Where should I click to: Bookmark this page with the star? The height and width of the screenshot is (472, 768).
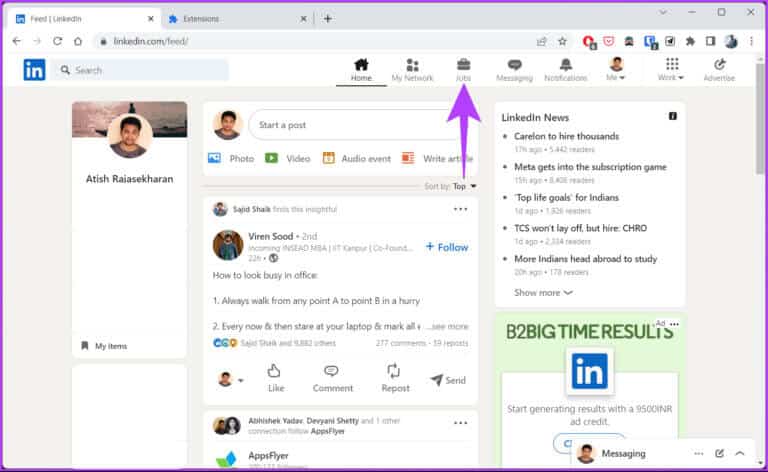pyautogui.click(x=562, y=42)
